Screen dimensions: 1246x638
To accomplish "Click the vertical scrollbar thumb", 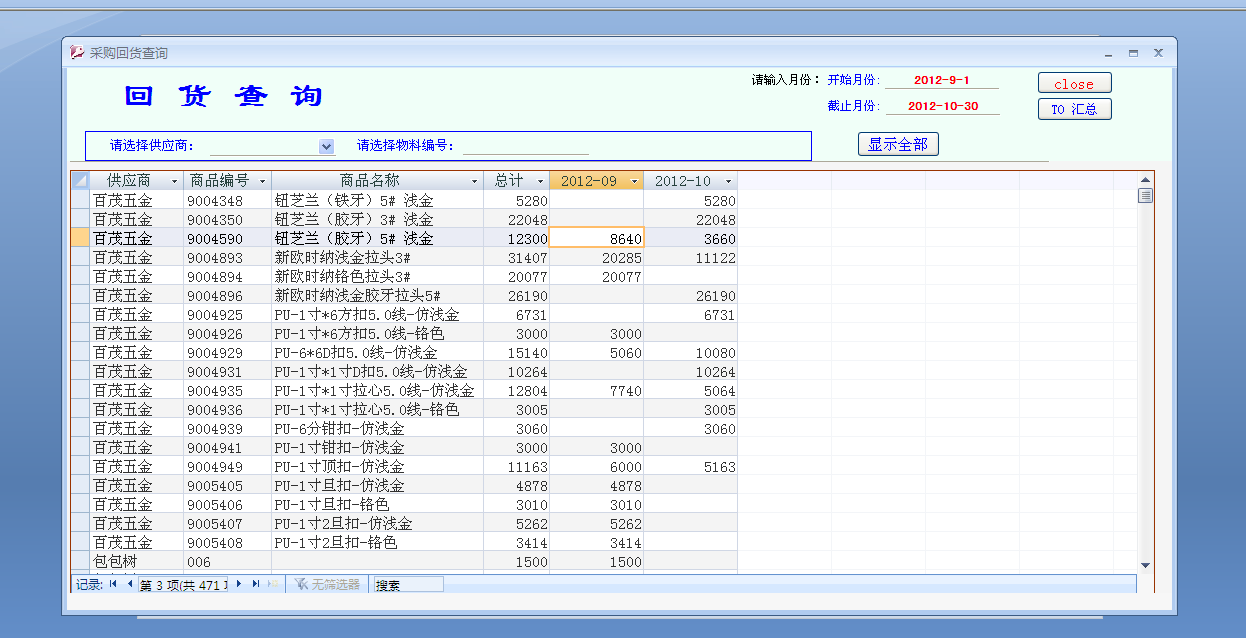I will (1145, 196).
